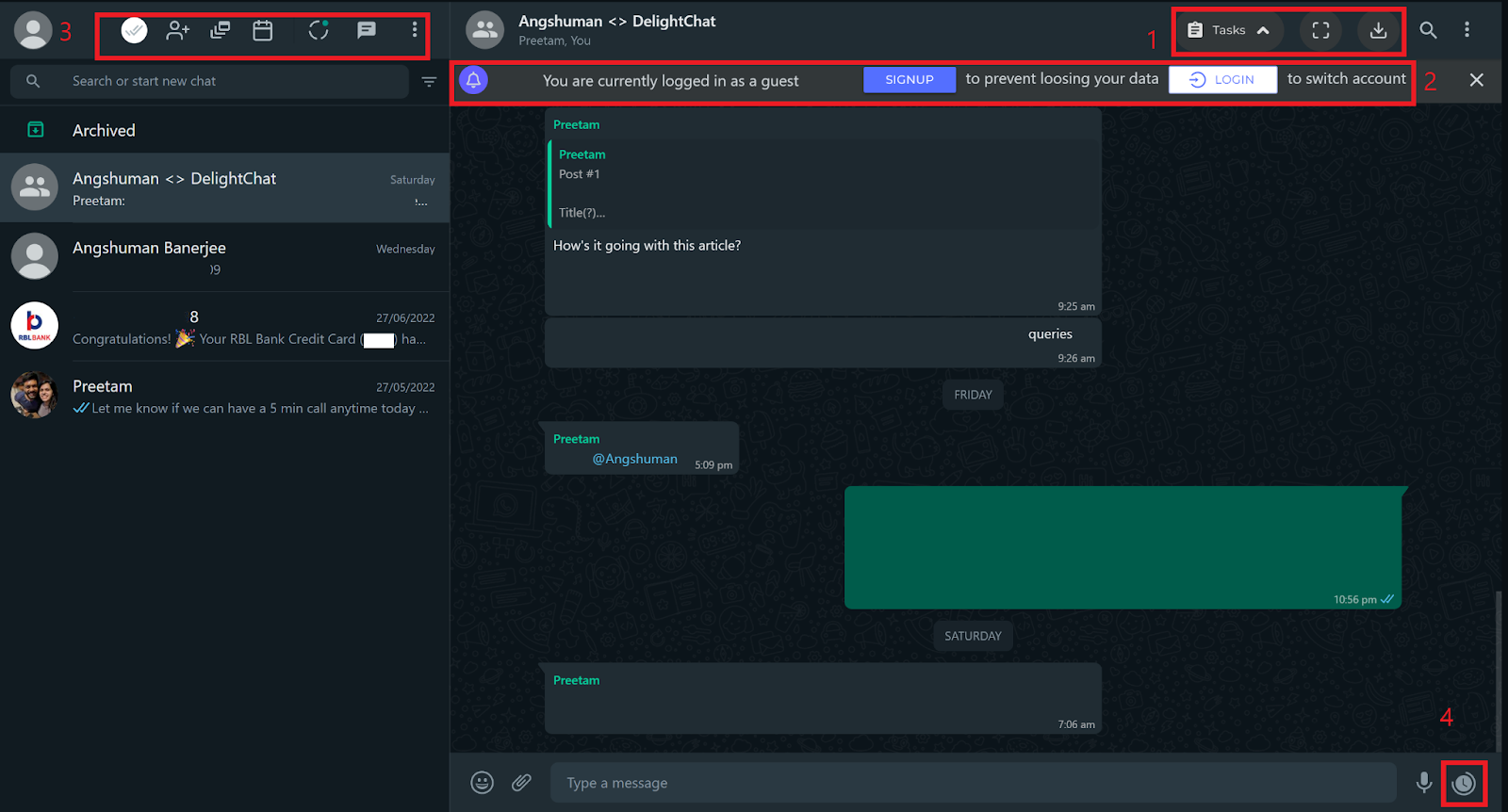The image size is (1508, 812).
Task: Click the white double-check circle icon
Action: click(135, 31)
